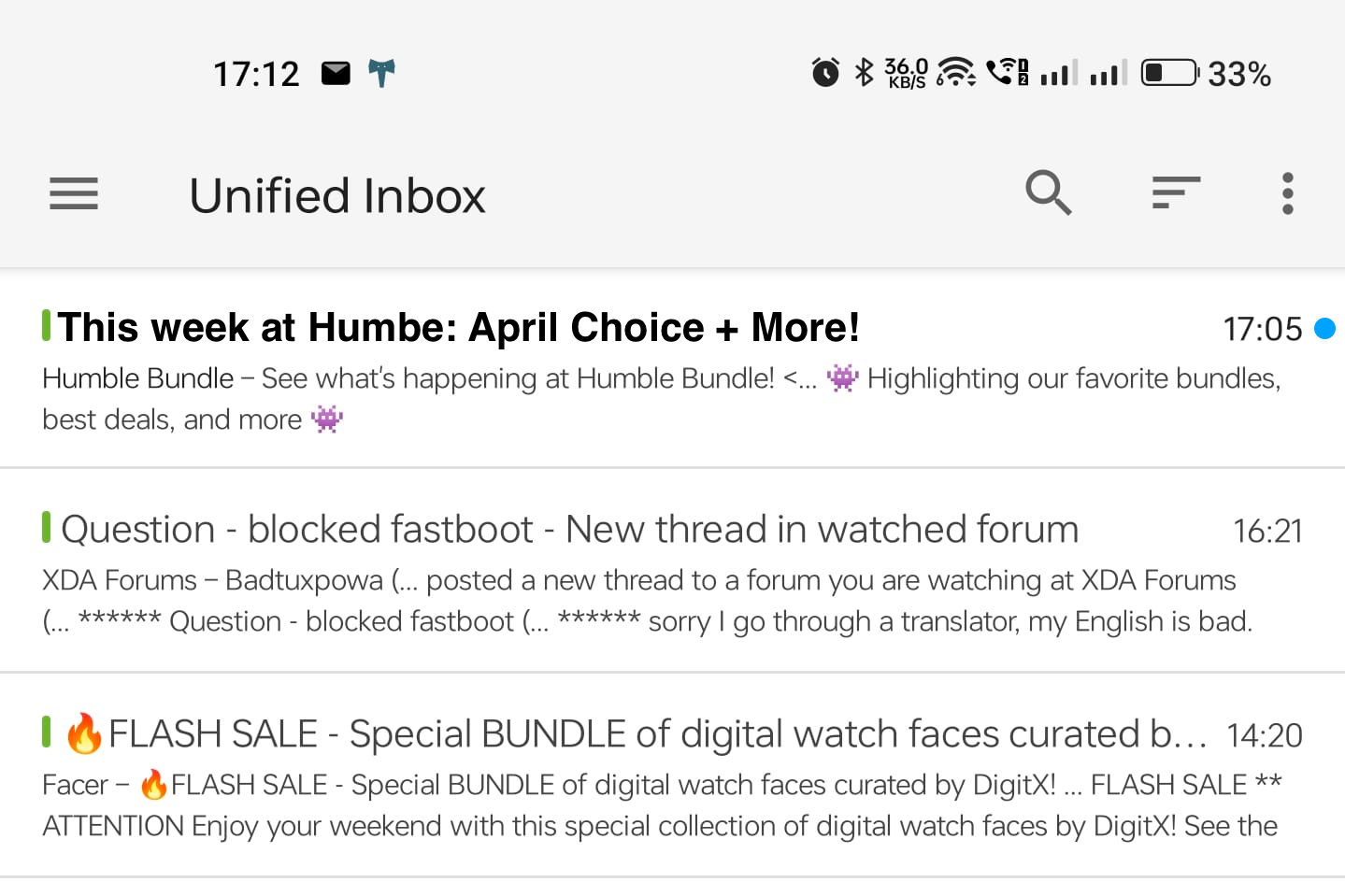Tap the Unified Inbox title
This screenshot has height=896, width=1345.
coord(336,194)
